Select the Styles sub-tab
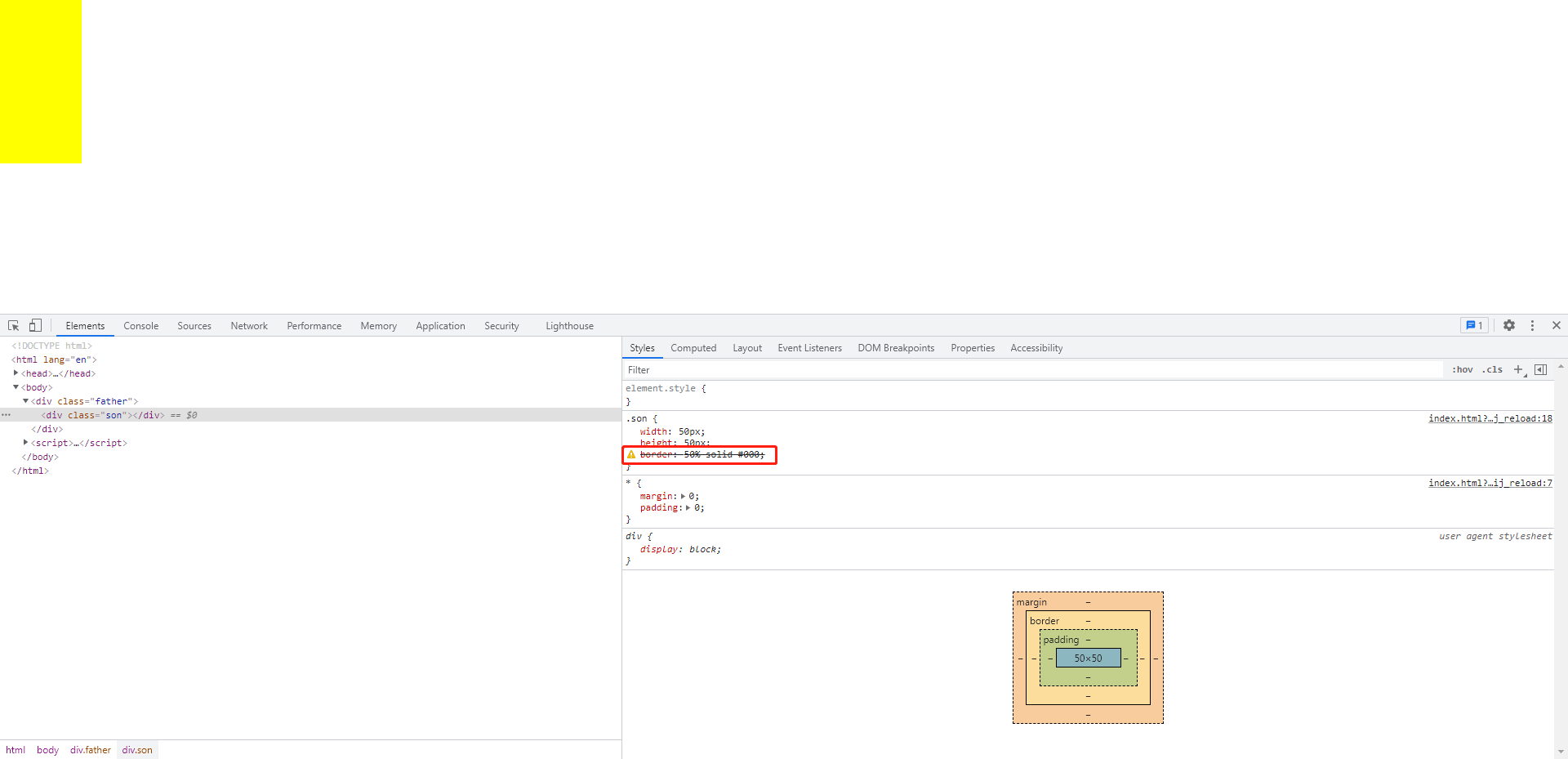This screenshot has height=759, width=1568. (x=642, y=348)
